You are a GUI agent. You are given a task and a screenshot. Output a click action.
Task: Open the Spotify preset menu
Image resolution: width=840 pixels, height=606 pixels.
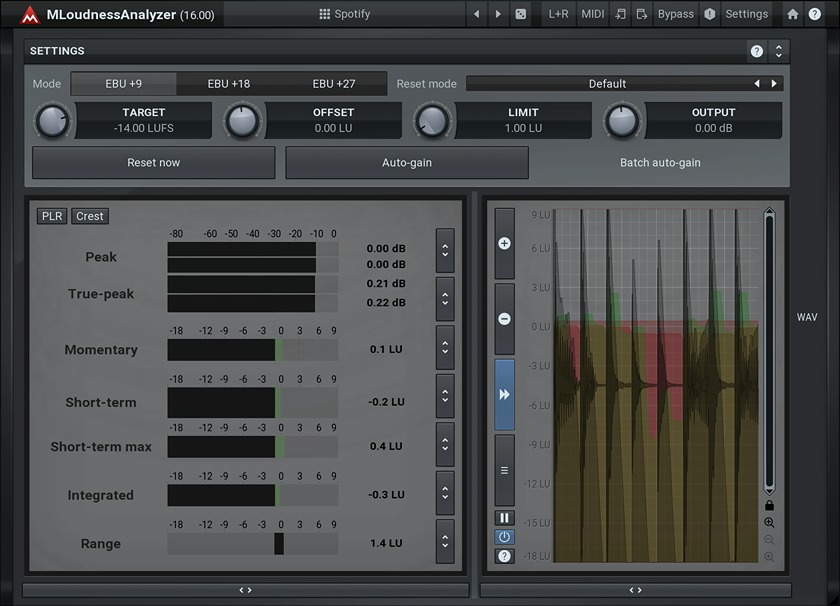point(352,14)
